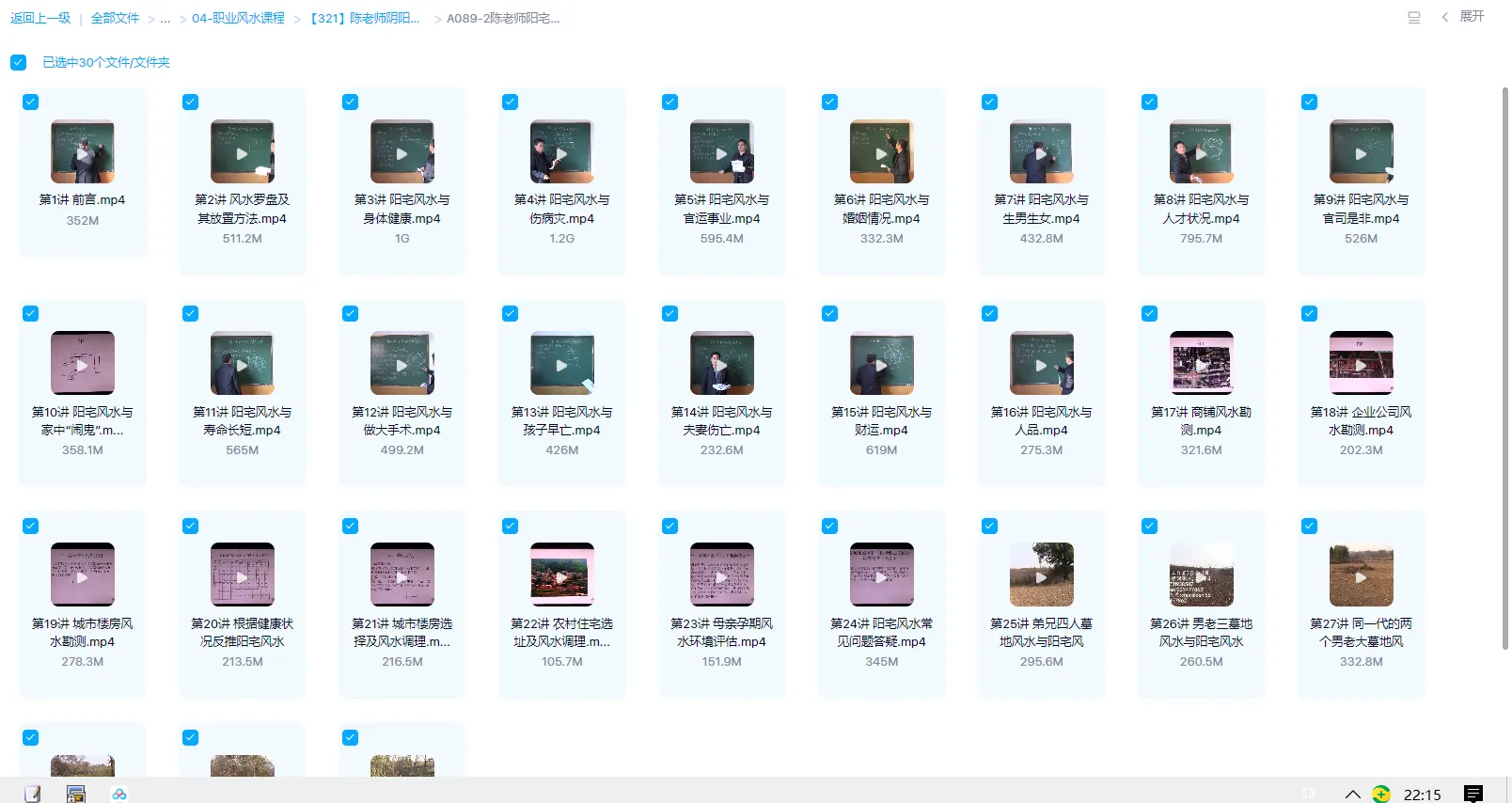The height and width of the screenshot is (803, 1512).
Task: Open video thumbnail of 第23讲 母亲孕期
Action: tap(722, 575)
